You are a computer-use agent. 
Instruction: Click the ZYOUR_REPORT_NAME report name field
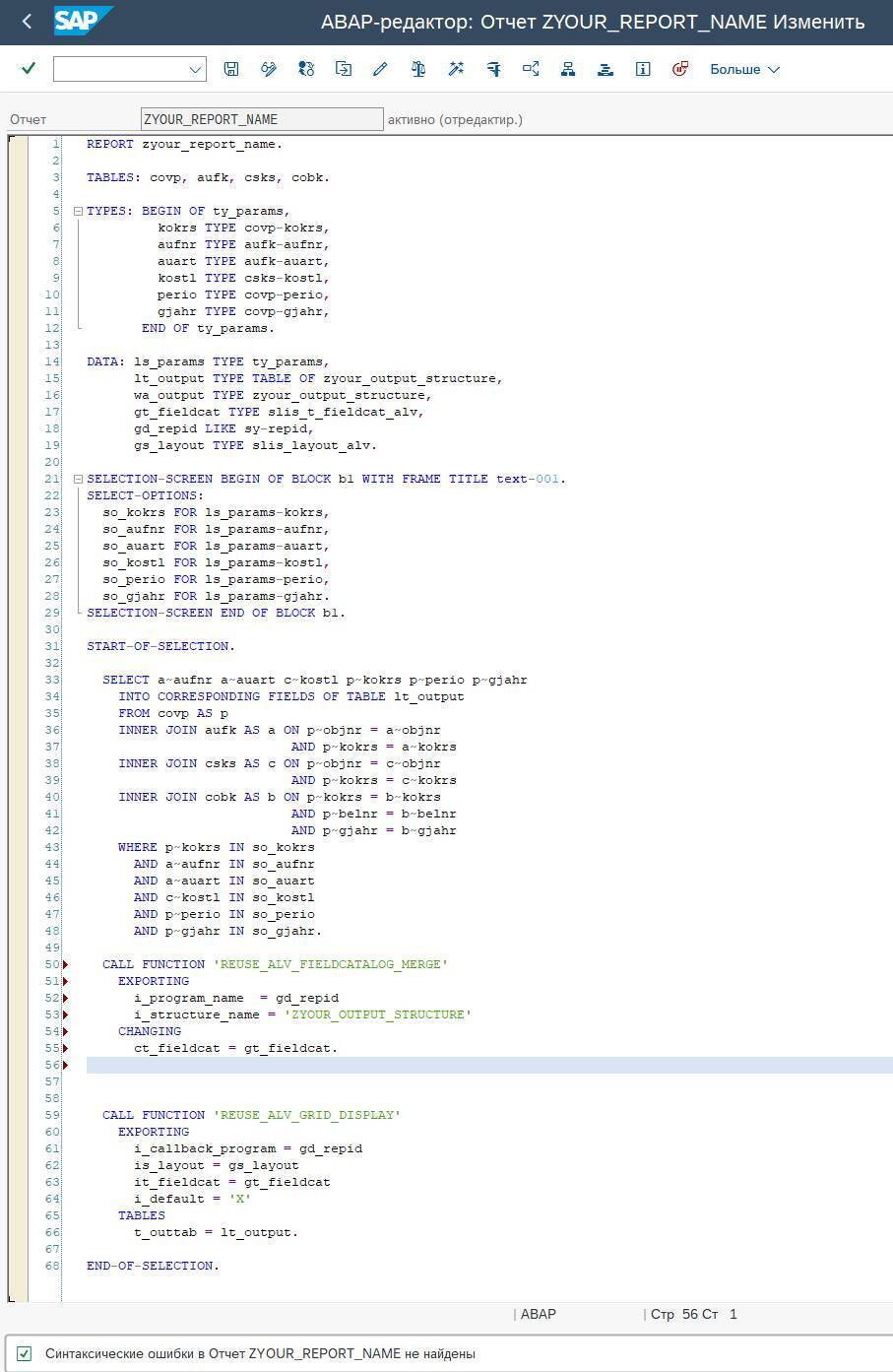tap(262, 119)
